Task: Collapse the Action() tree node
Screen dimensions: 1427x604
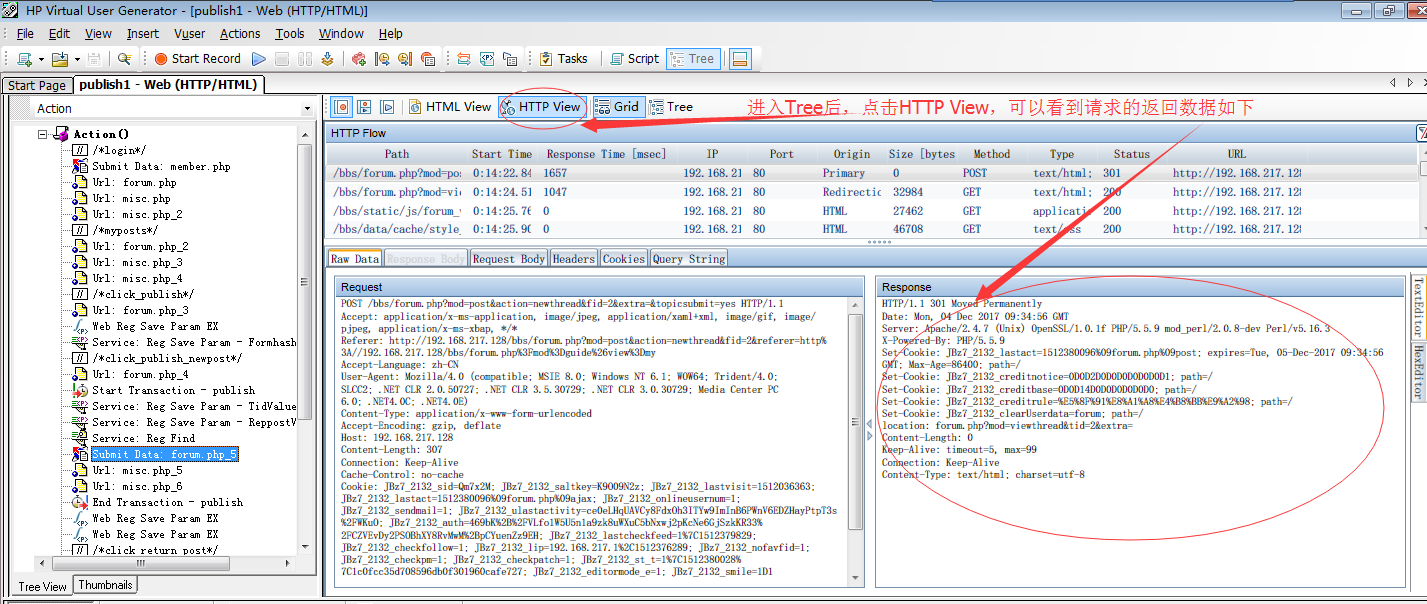Action: (43, 134)
